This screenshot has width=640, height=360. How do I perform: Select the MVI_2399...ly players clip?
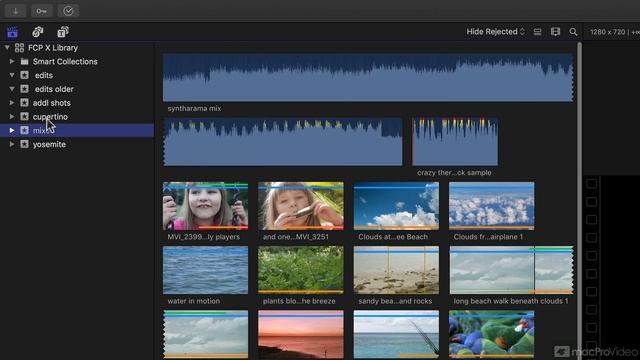(205, 206)
